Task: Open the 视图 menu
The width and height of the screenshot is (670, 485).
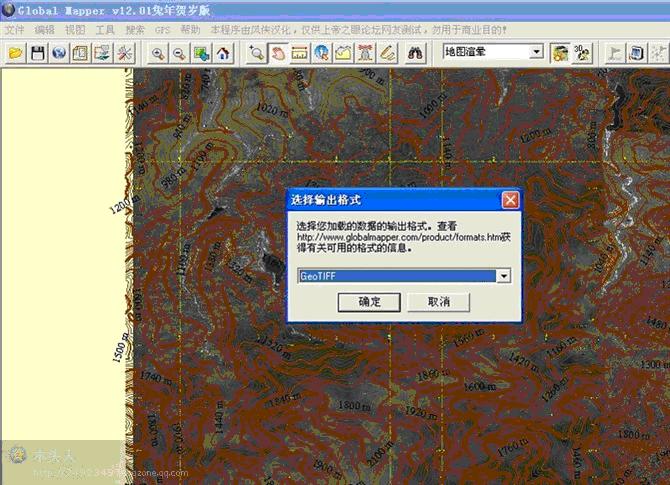Action: click(75, 30)
